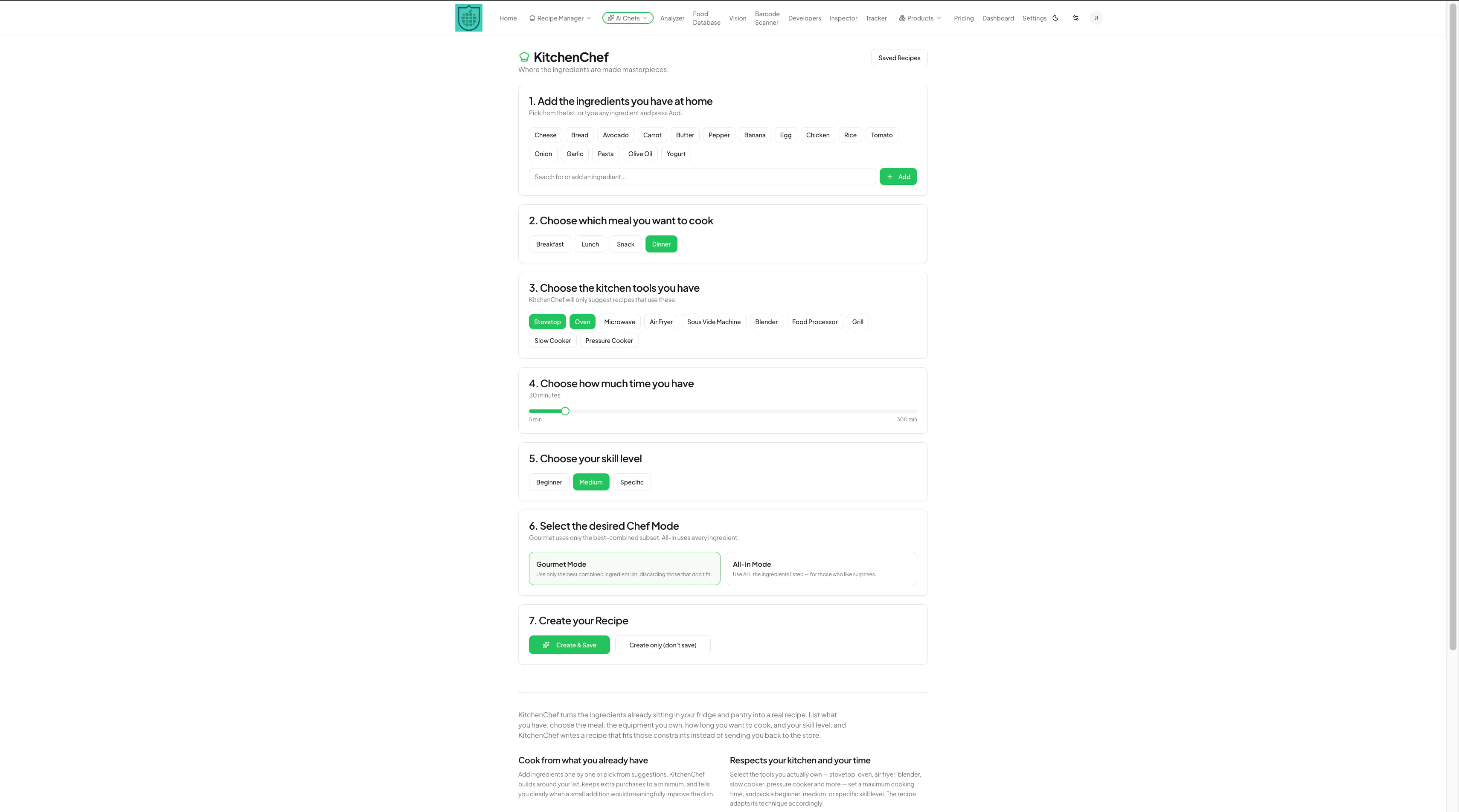
Task: Choose Breakfast as the meal
Action: click(x=549, y=244)
